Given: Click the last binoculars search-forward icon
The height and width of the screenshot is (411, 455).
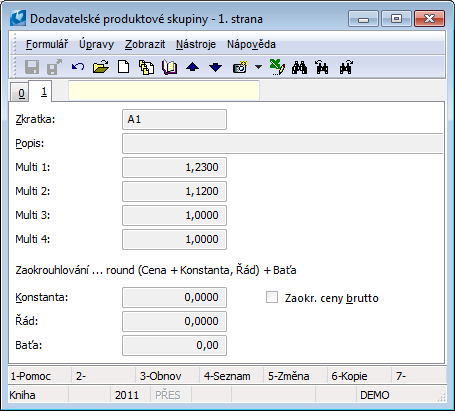Looking at the screenshot, I should point(346,67).
